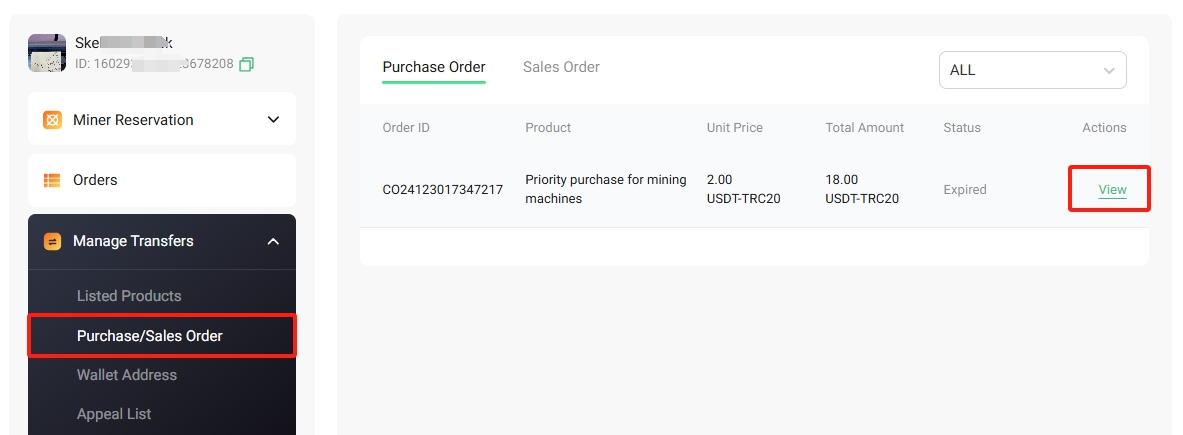
Task: Copy the user ID with copy icon
Action: (x=246, y=65)
